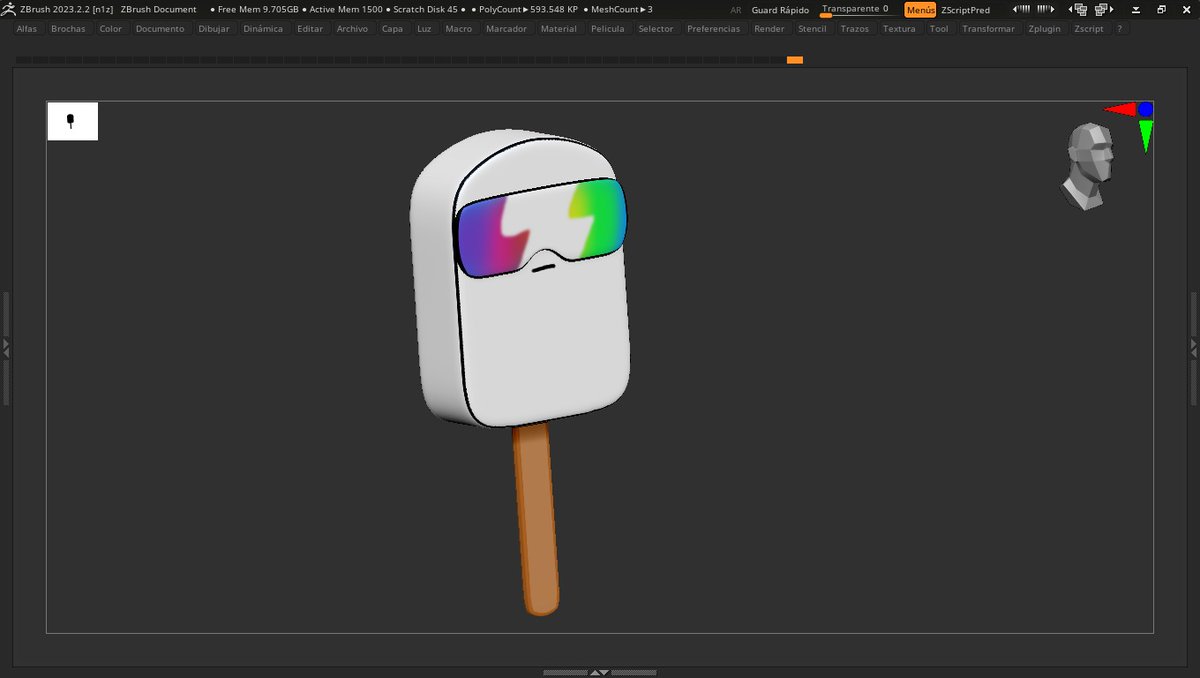Image resolution: width=1200 pixels, height=678 pixels.
Task: Expand the right tray divider arrow
Action: [1194, 347]
